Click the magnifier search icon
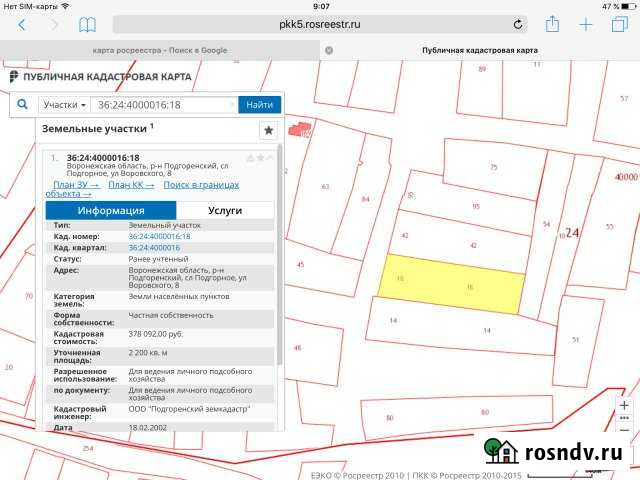The width and height of the screenshot is (640, 480). pos(22,104)
